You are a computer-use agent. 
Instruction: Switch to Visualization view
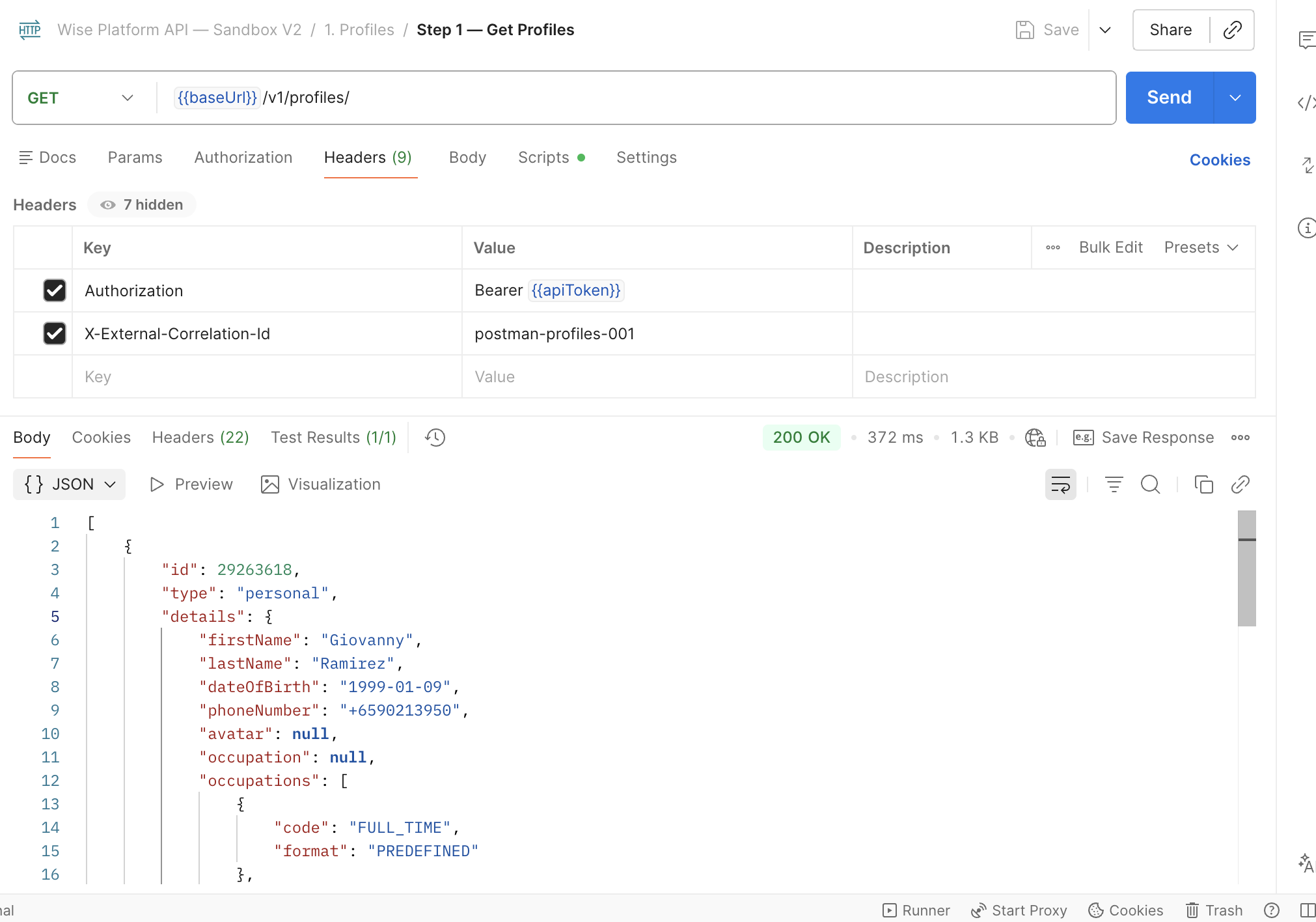click(x=321, y=484)
